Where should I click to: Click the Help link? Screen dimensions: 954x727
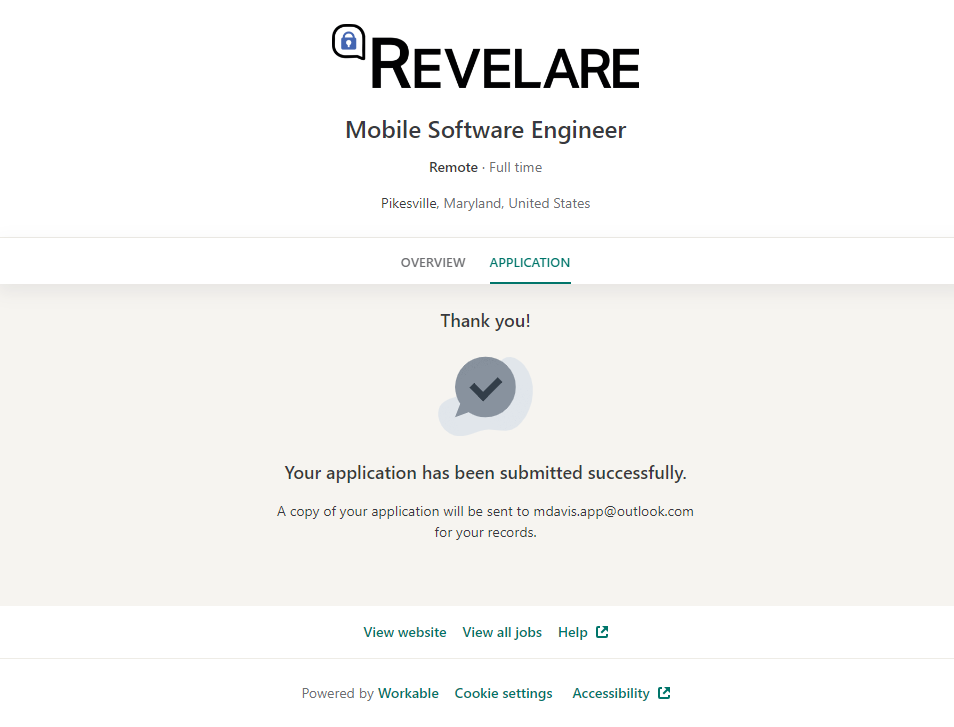click(573, 632)
